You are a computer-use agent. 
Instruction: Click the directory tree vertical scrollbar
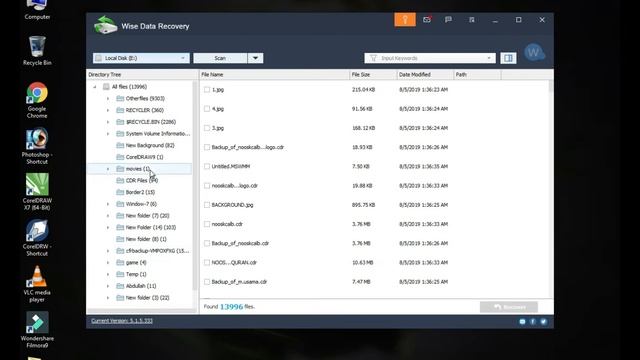pyautogui.click(x=195, y=186)
